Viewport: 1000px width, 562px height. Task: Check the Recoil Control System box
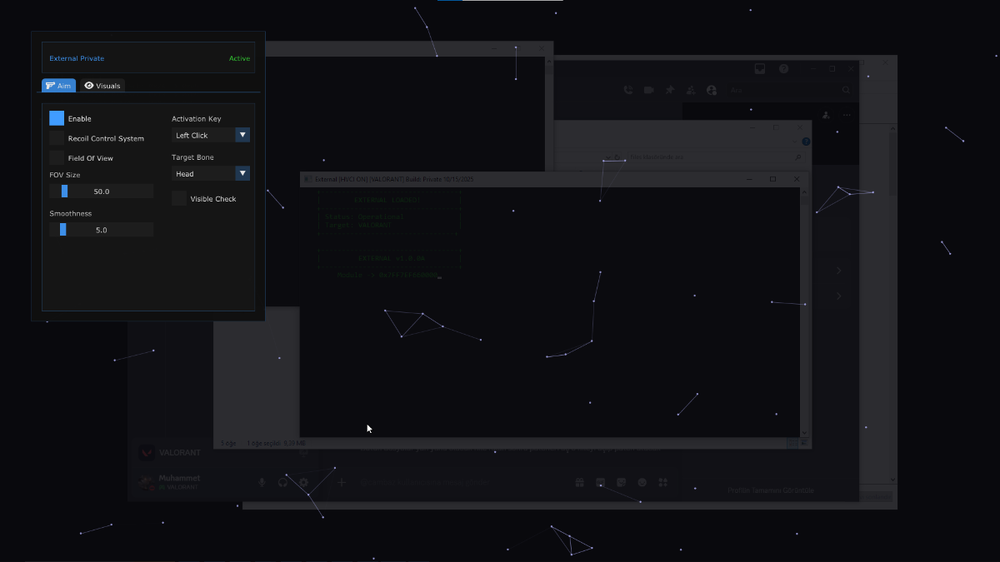pyautogui.click(x=57, y=138)
